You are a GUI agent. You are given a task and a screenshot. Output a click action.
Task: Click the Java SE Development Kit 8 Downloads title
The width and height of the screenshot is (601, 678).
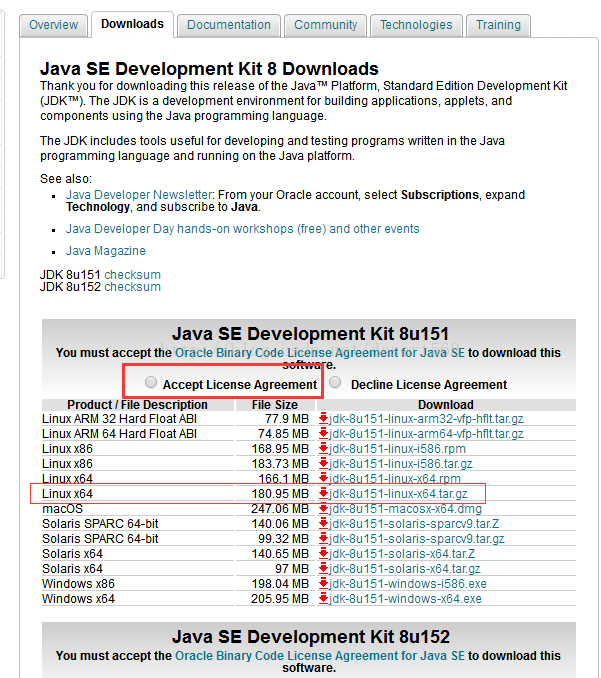[209, 69]
